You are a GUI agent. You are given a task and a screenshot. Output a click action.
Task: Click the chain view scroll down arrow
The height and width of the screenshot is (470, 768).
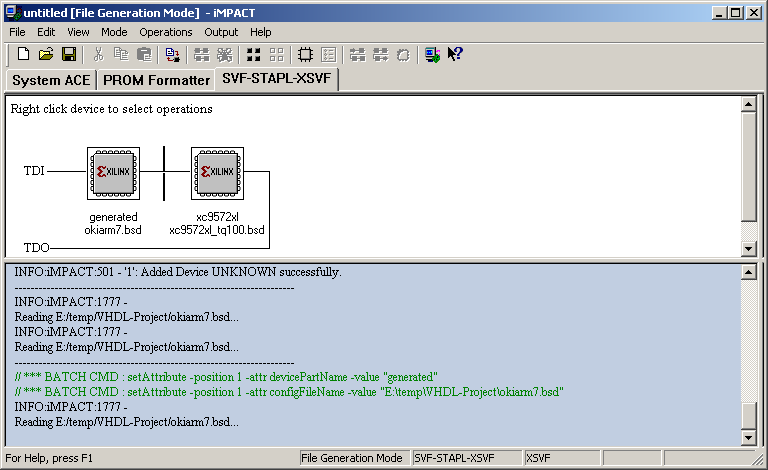coord(748,248)
